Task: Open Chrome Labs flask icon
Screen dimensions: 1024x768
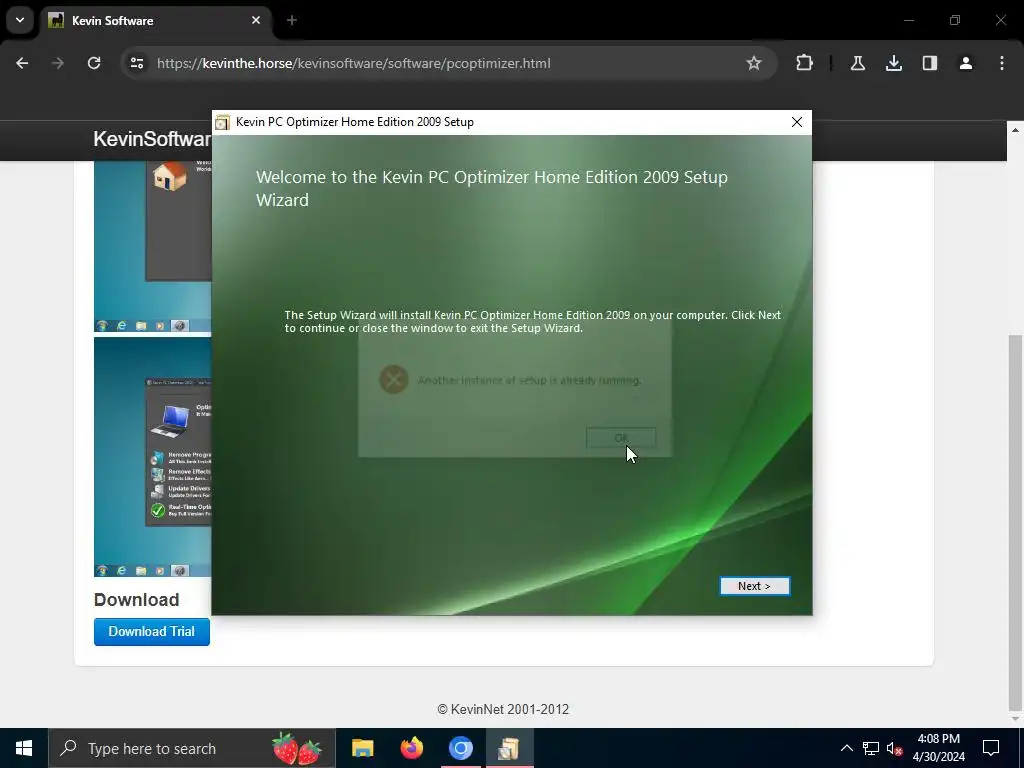Action: pyautogui.click(x=857, y=63)
